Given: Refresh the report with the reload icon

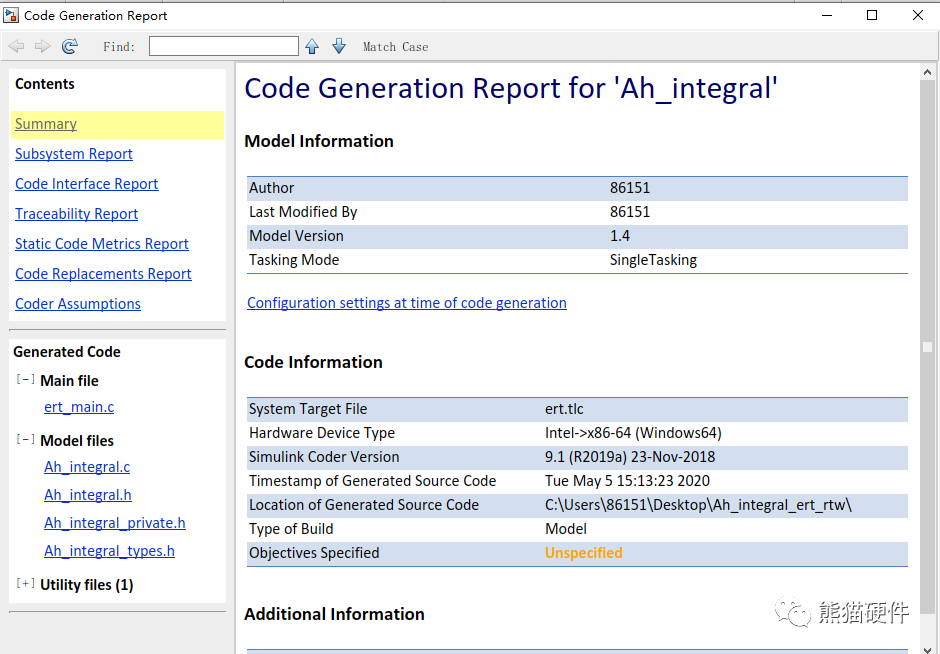Looking at the screenshot, I should pyautogui.click(x=70, y=46).
